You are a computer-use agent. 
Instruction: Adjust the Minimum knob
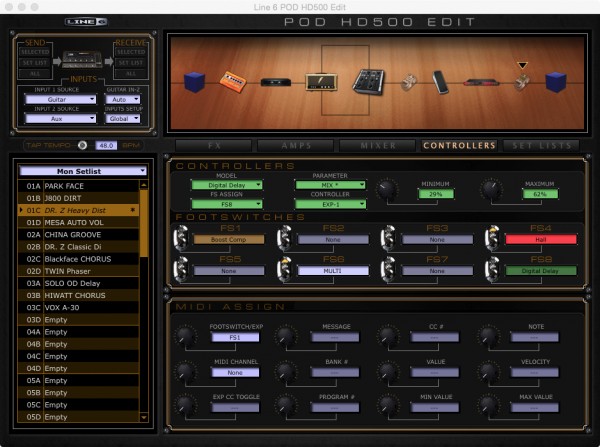[387, 189]
